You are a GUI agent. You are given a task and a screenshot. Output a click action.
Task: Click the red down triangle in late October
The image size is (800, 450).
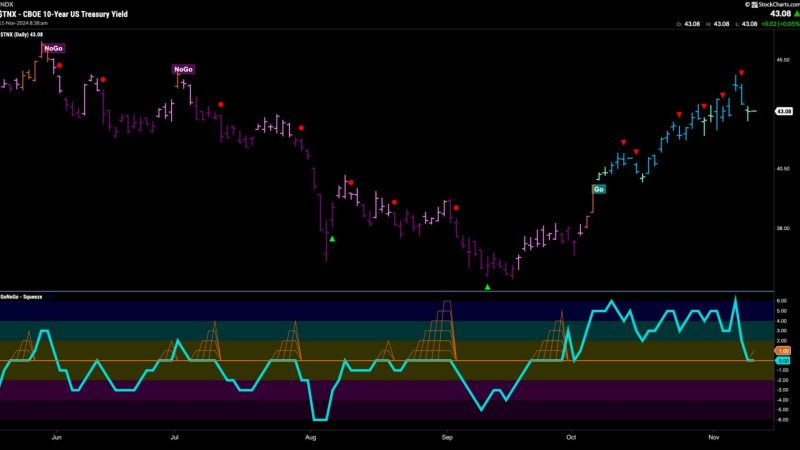pyautogui.click(x=679, y=115)
